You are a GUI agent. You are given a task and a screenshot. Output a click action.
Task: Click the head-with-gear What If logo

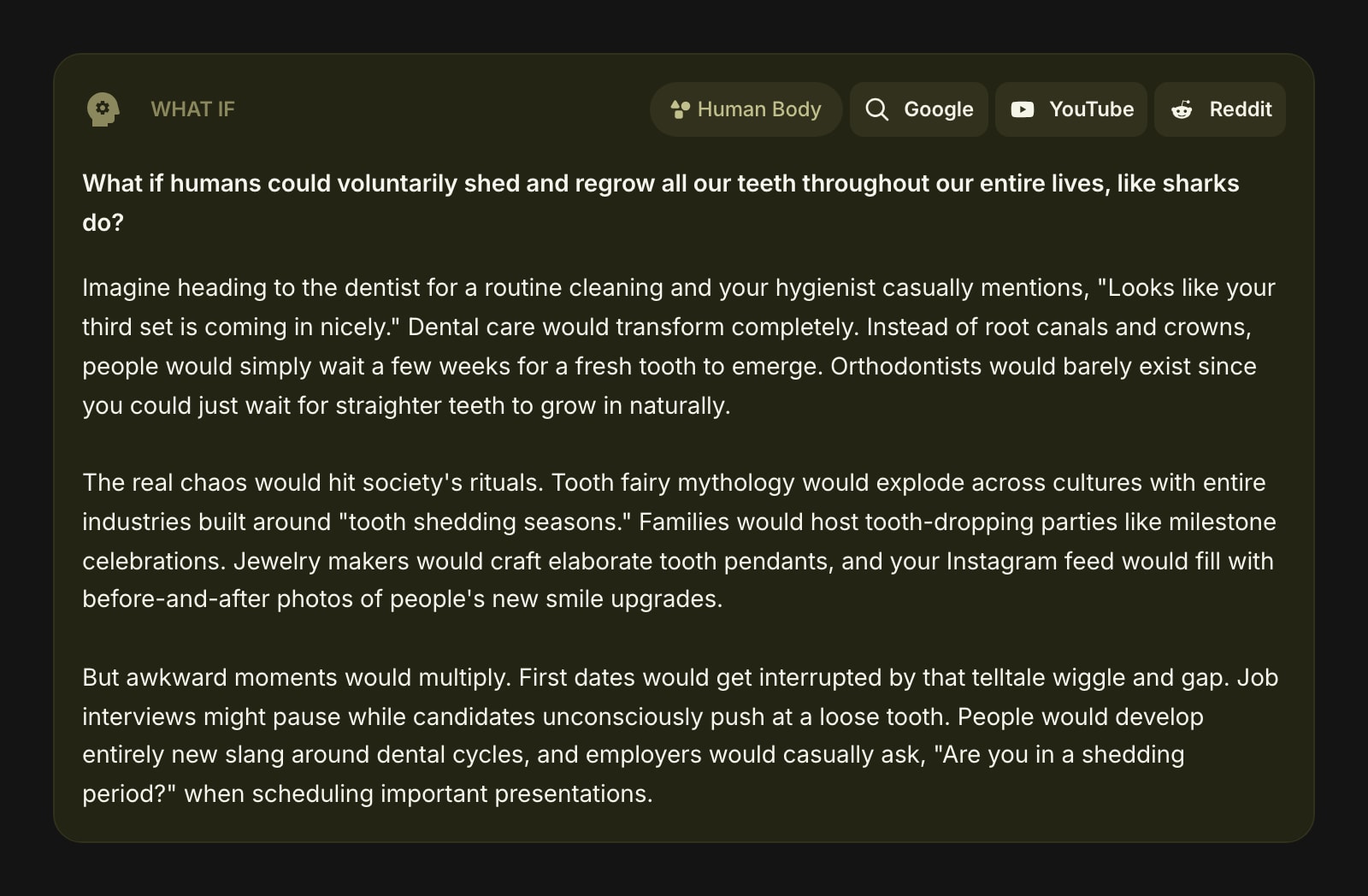[x=103, y=109]
